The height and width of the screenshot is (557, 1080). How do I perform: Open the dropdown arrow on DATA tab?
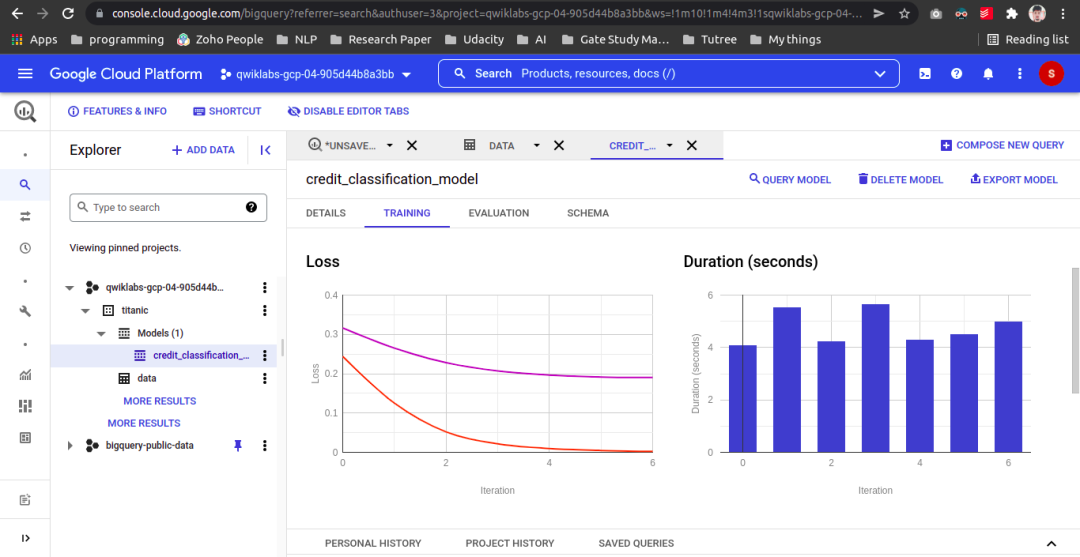pos(536,145)
